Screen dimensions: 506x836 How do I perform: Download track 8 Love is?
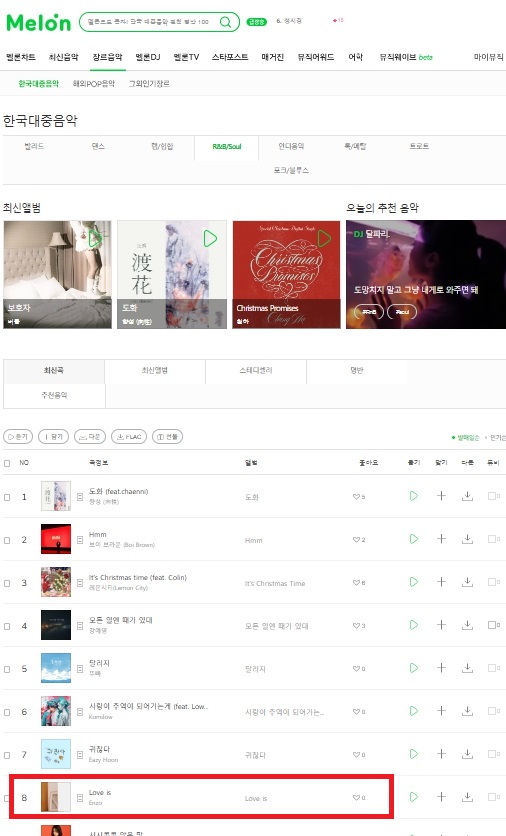pyautogui.click(x=468, y=797)
